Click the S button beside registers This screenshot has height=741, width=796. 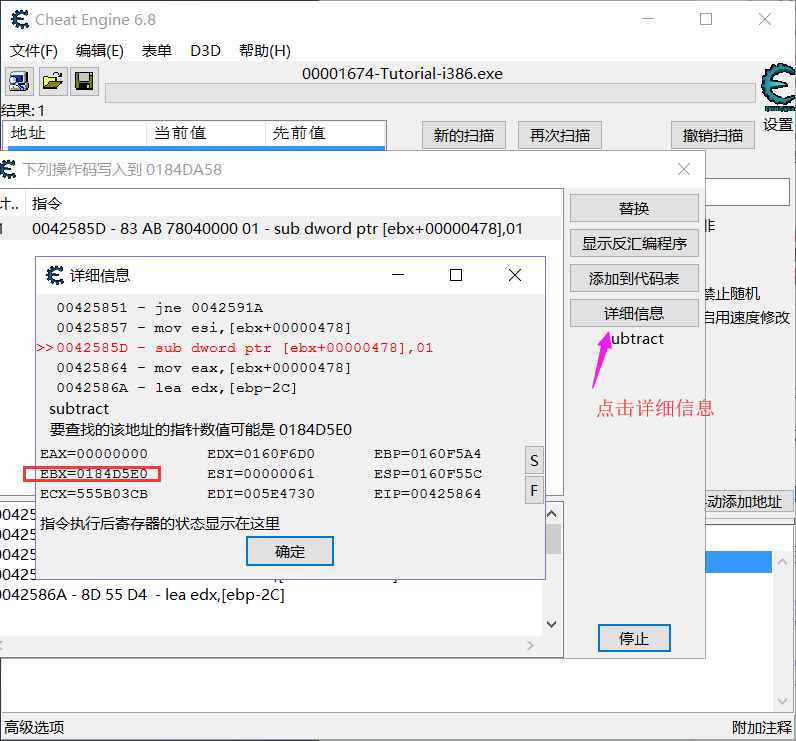click(534, 460)
